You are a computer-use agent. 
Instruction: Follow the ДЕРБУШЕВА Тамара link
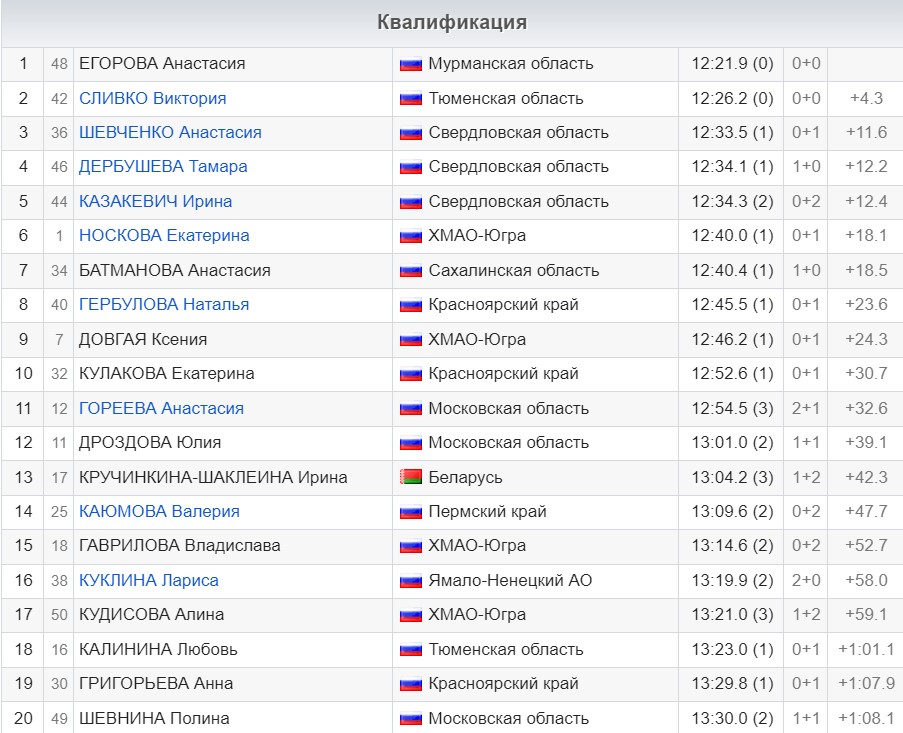163,166
